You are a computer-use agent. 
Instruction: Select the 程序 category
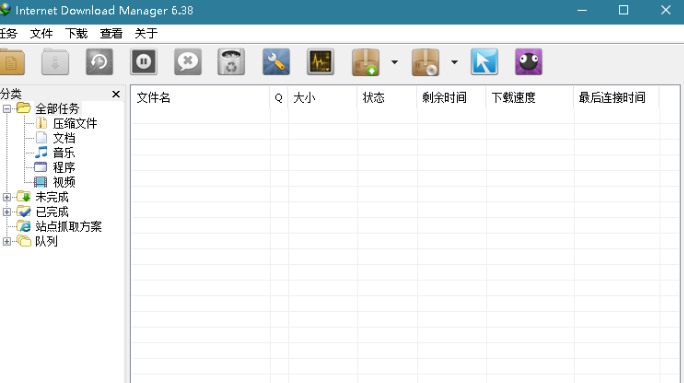(x=64, y=168)
